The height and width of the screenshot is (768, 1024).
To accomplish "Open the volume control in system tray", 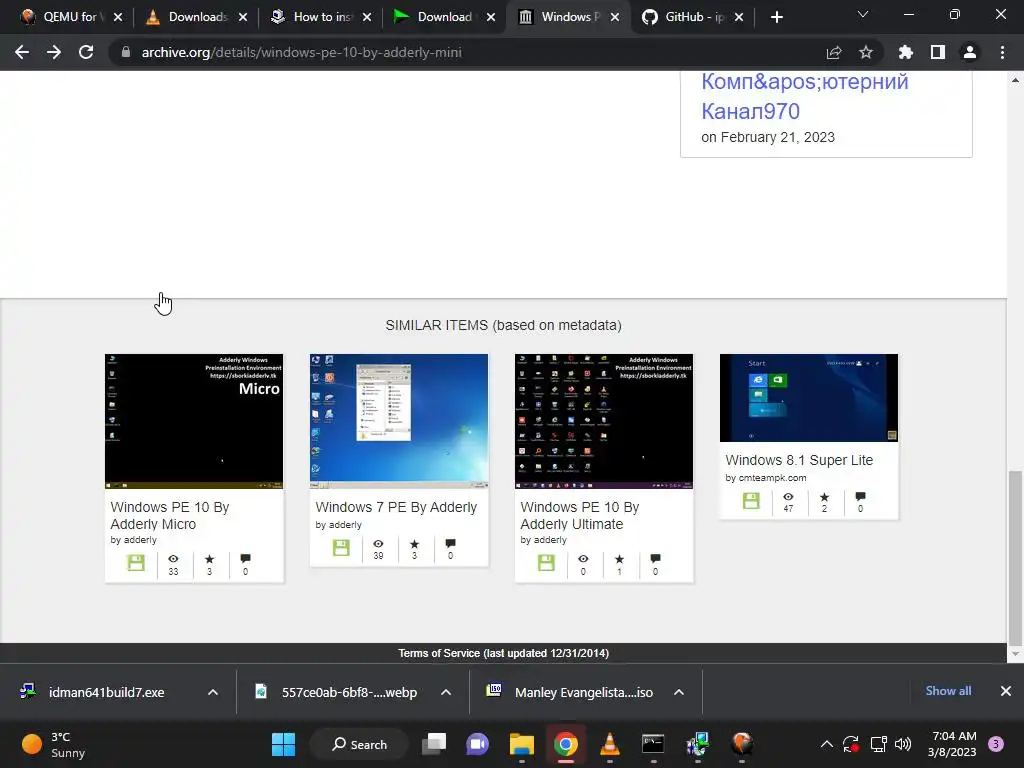I will [903, 744].
